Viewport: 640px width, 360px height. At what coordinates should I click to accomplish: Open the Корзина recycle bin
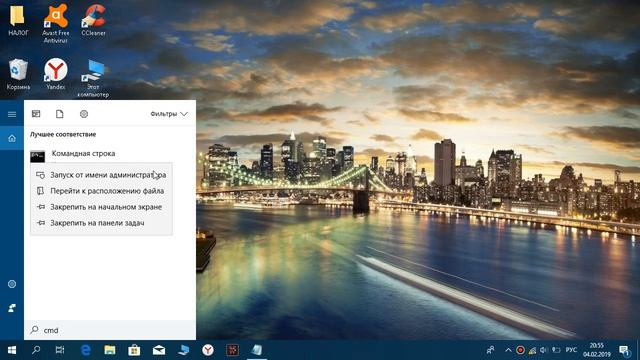coord(18,74)
